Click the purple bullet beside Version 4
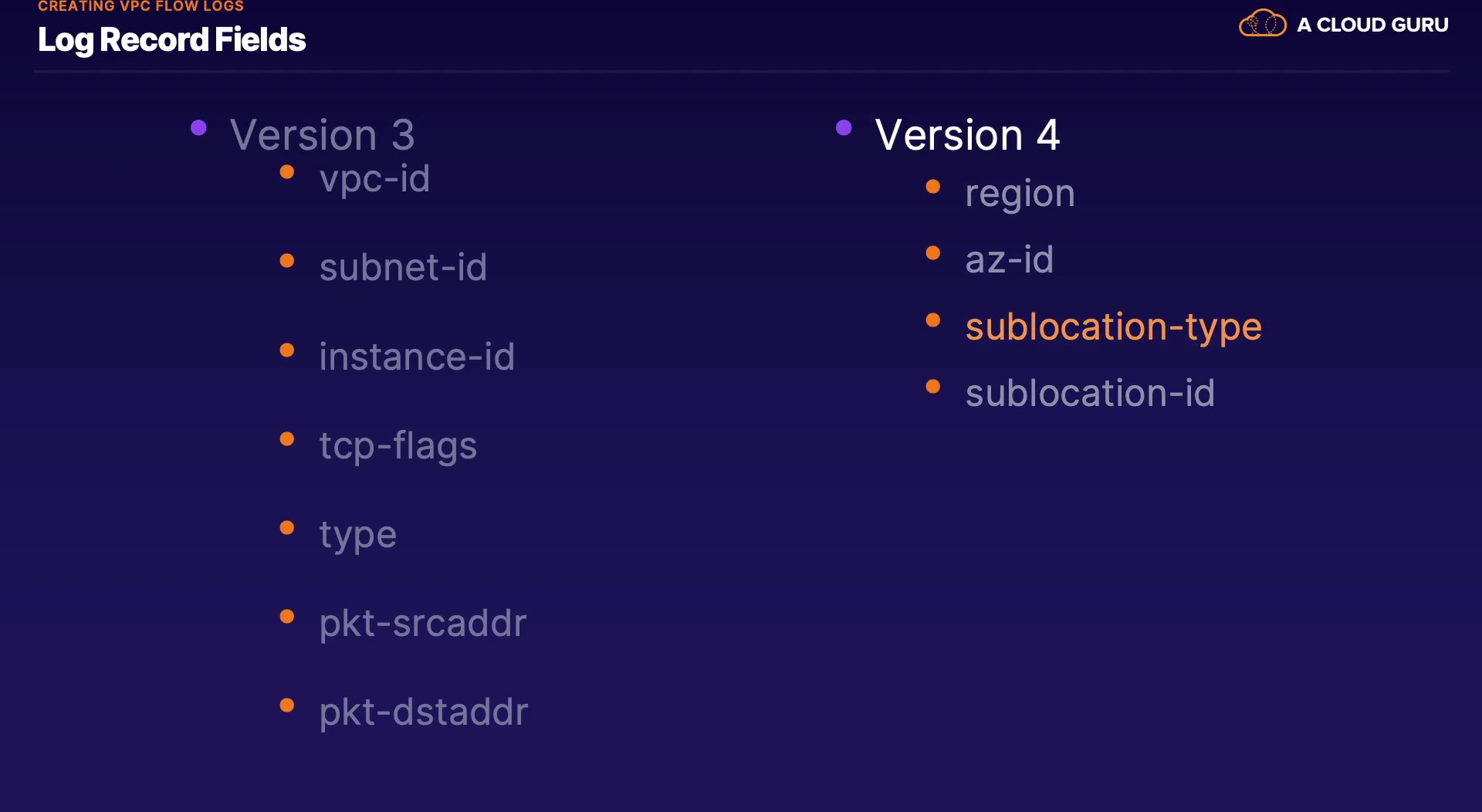Viewport: 1482px width, 812px height. click(844, 128)
